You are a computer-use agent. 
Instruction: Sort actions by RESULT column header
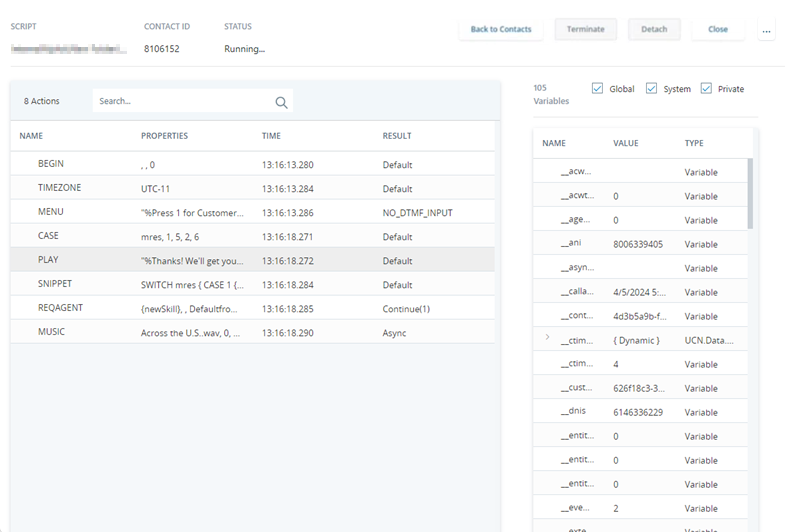pyautogui.click(x=396, y=136)
